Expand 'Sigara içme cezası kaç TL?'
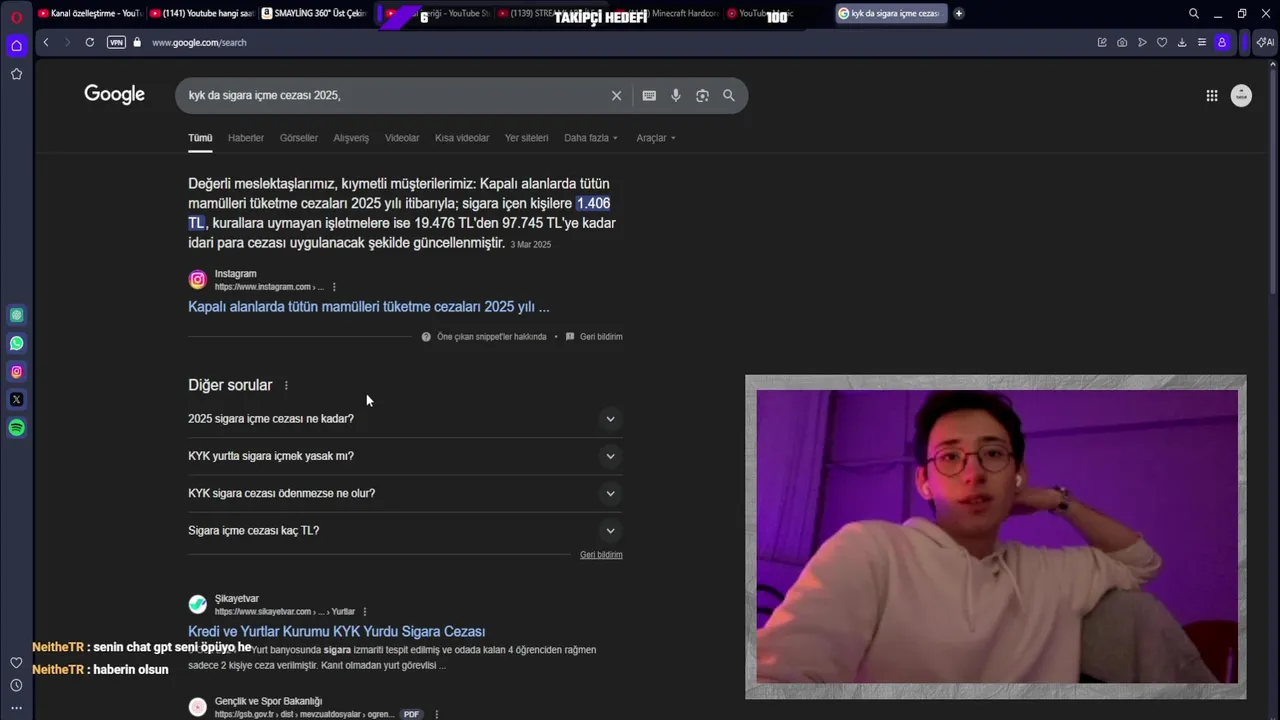The width and height of the screenshot is (1280, 720). tap(405, 531)
